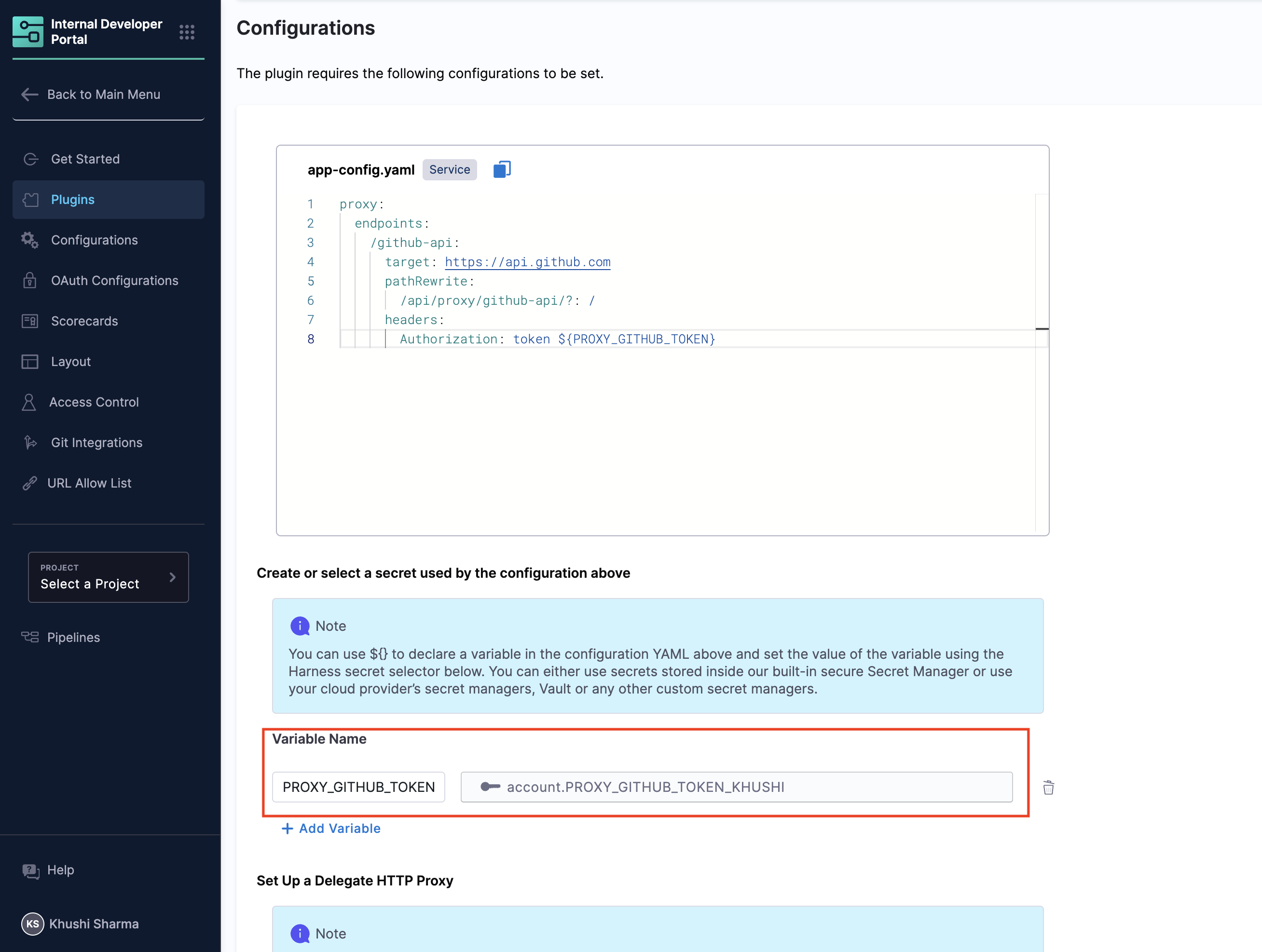Click the Khushi Sharma user avatar
The height and width of the screenshot is (952, 1262).
pyautogui.click(x=32, y=924)
